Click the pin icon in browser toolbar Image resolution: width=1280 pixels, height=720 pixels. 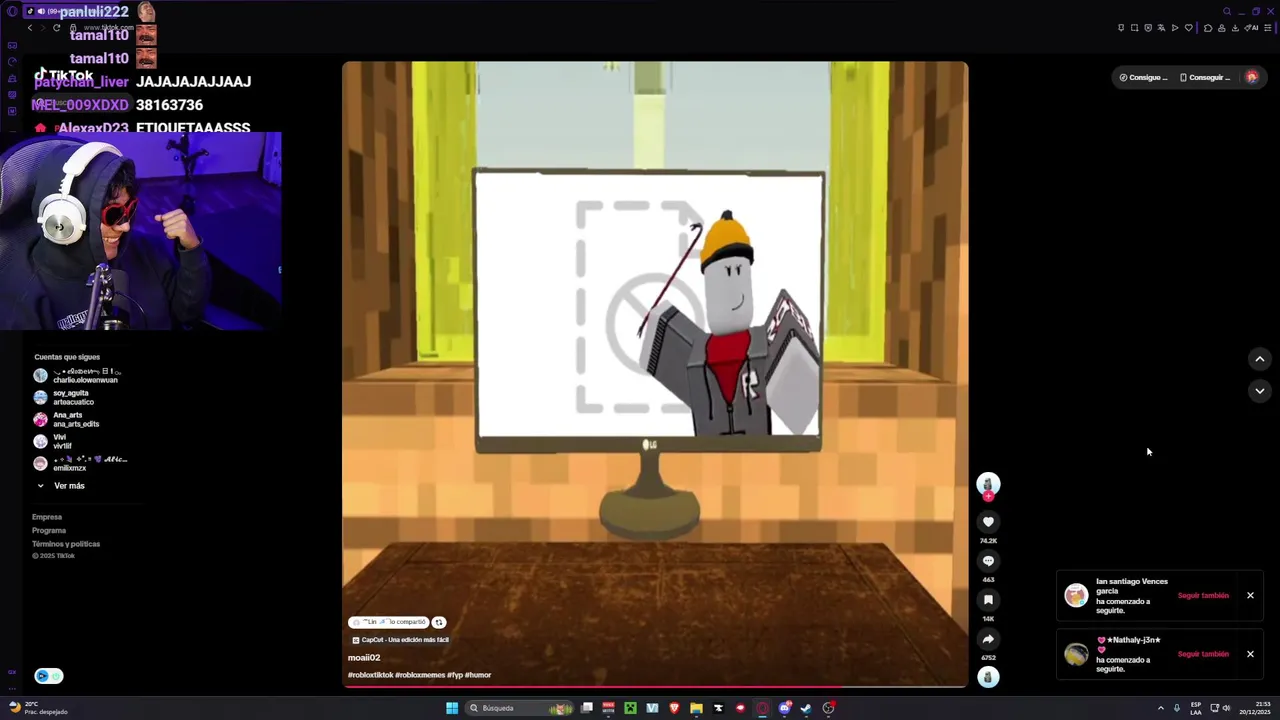tap(1121, 28)
